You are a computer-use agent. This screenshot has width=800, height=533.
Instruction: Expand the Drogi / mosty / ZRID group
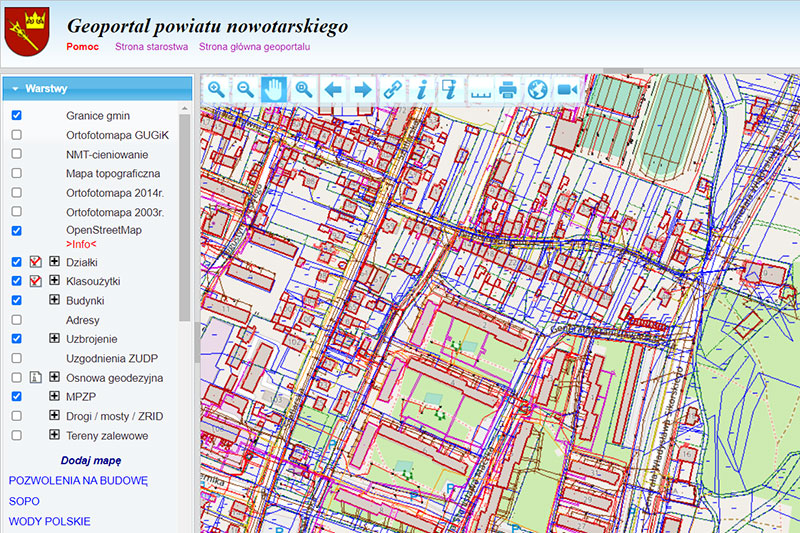point(54,415)
